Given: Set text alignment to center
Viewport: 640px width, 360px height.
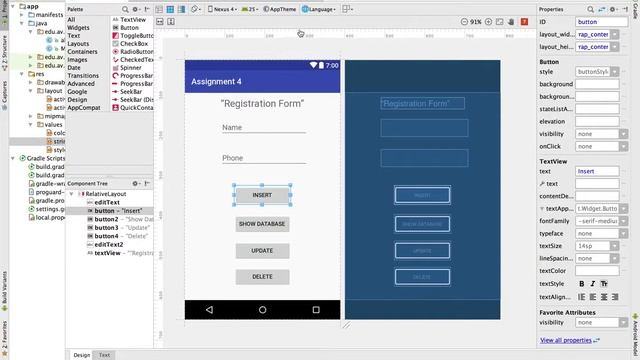Looking at the screenshot, I should [x=604, y=297].
